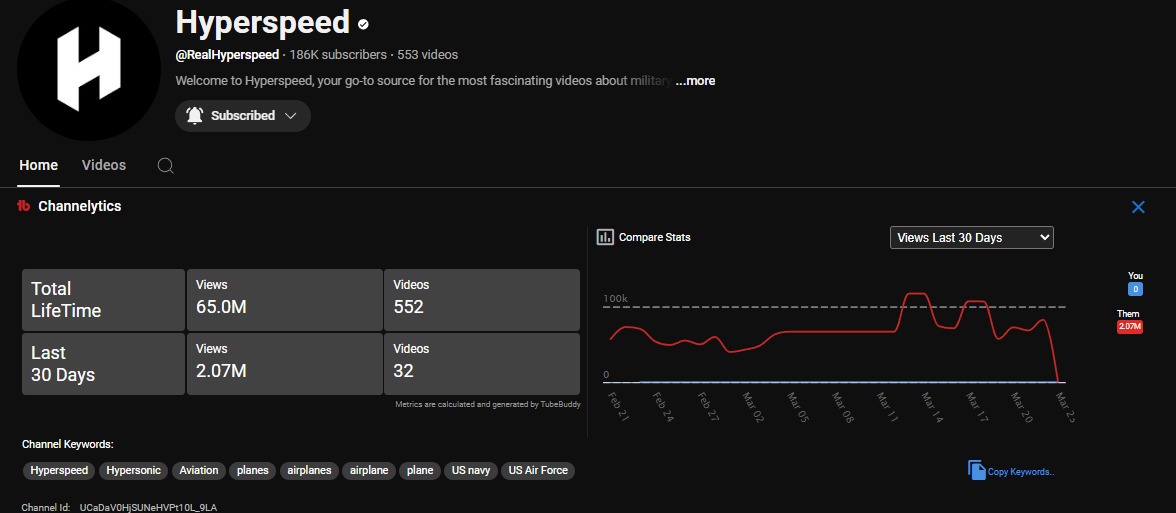Click the lifetime Views 65.0M cell
Image resolution: width=1176 pixels, height=513 pixels.
pyautogui.click(x=284, y=300)
